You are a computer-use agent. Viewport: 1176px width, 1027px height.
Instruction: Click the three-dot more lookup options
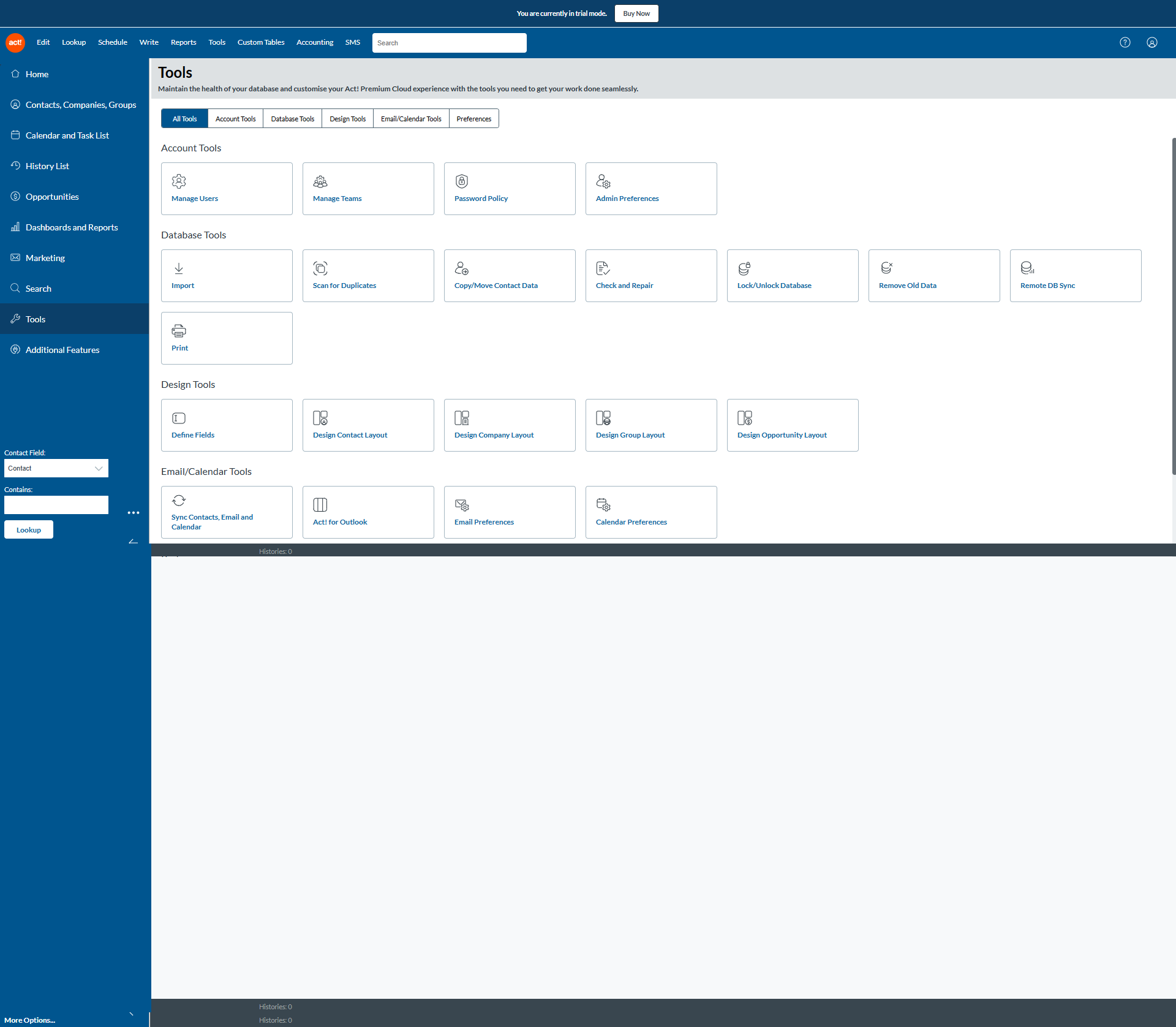tap(133, 513)
